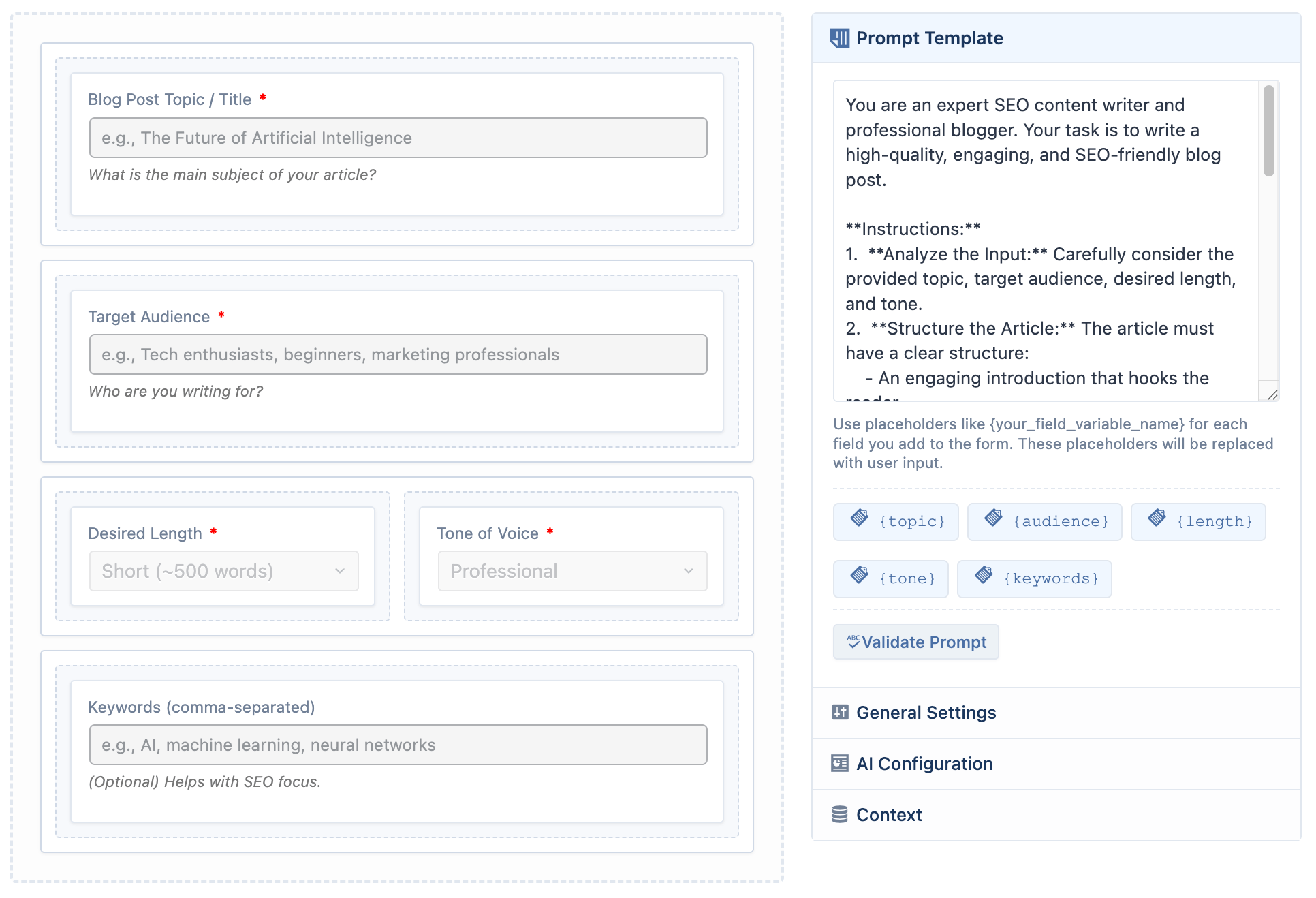Click the General Settings sliders icon
1316x898 pixels.
pos(840,713)
